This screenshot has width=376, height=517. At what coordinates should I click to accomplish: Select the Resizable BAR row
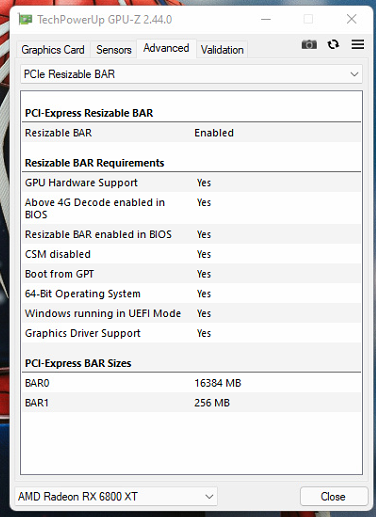[191, 133]
